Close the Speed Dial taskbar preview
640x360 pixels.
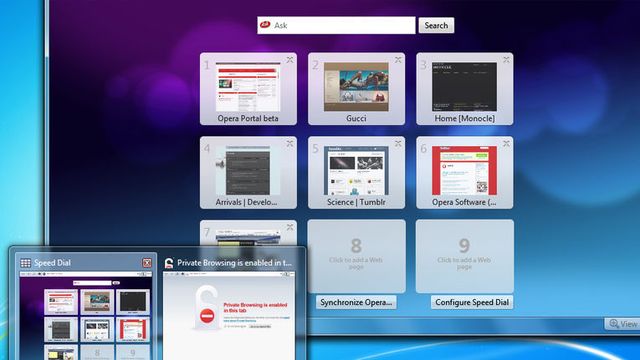tap(147, 263)
